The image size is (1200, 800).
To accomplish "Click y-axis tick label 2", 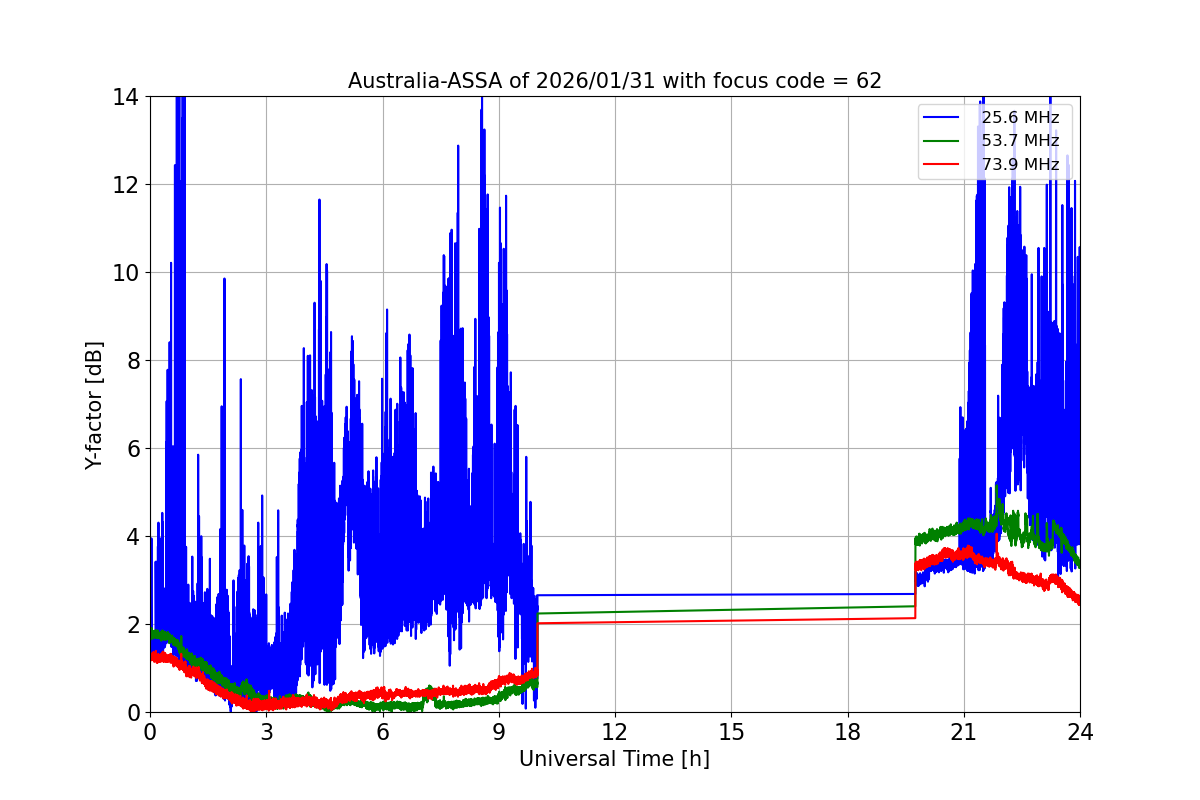I will (132, 625).
